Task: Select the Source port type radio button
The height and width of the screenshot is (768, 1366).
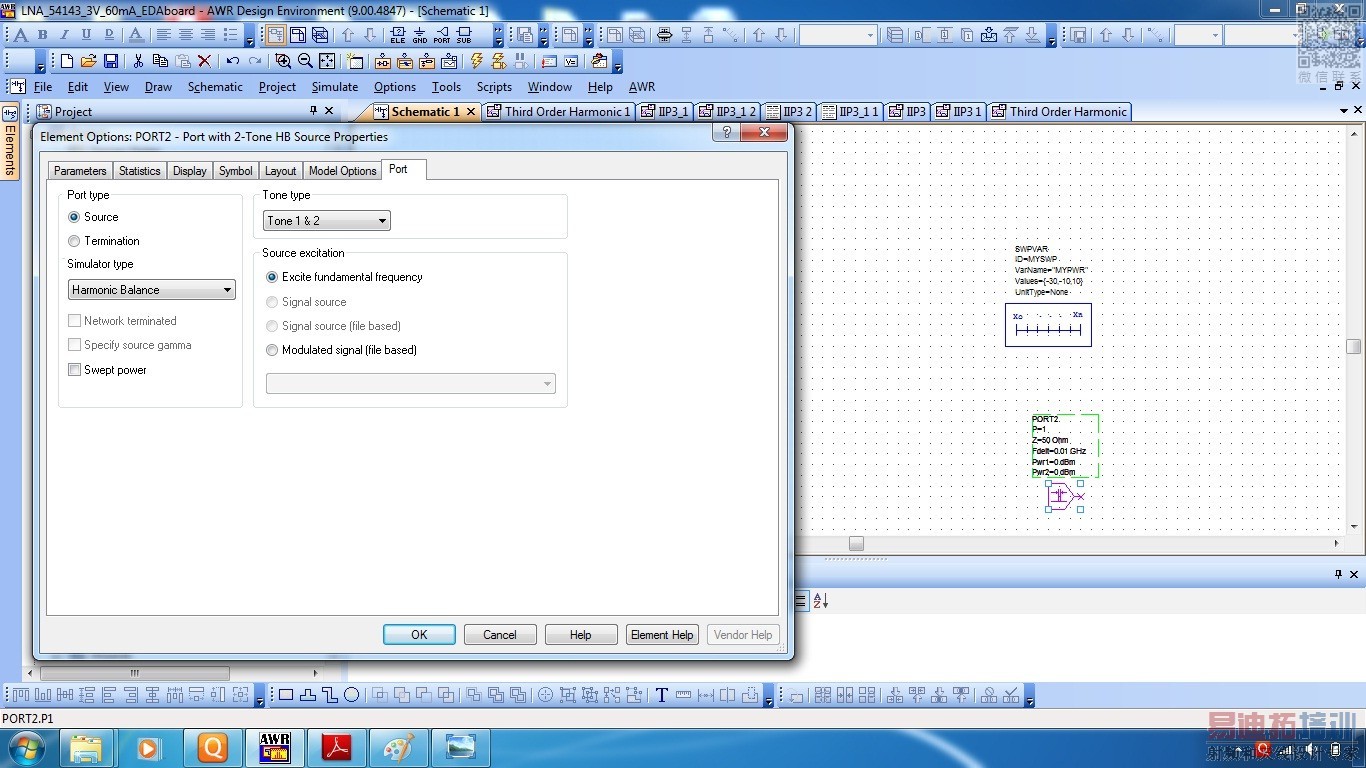Action: (74, 217)
